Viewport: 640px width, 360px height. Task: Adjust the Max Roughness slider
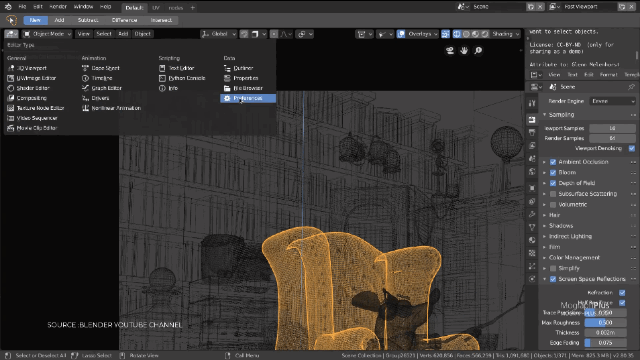tap(605, 322)
